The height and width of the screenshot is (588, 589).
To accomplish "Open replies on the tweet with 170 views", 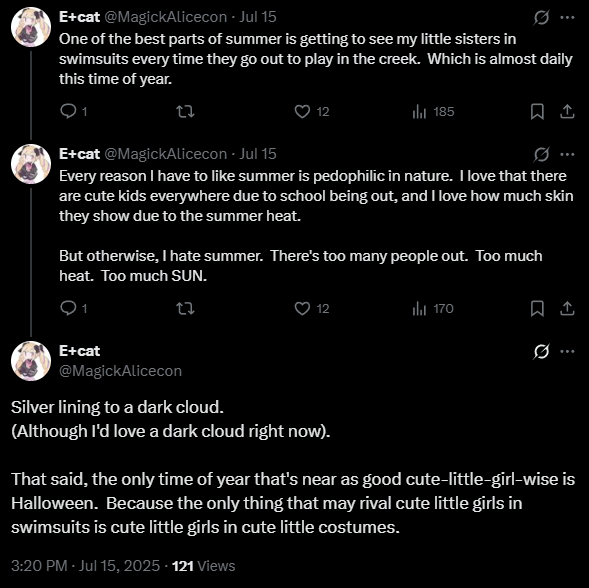I will [73, 308].
